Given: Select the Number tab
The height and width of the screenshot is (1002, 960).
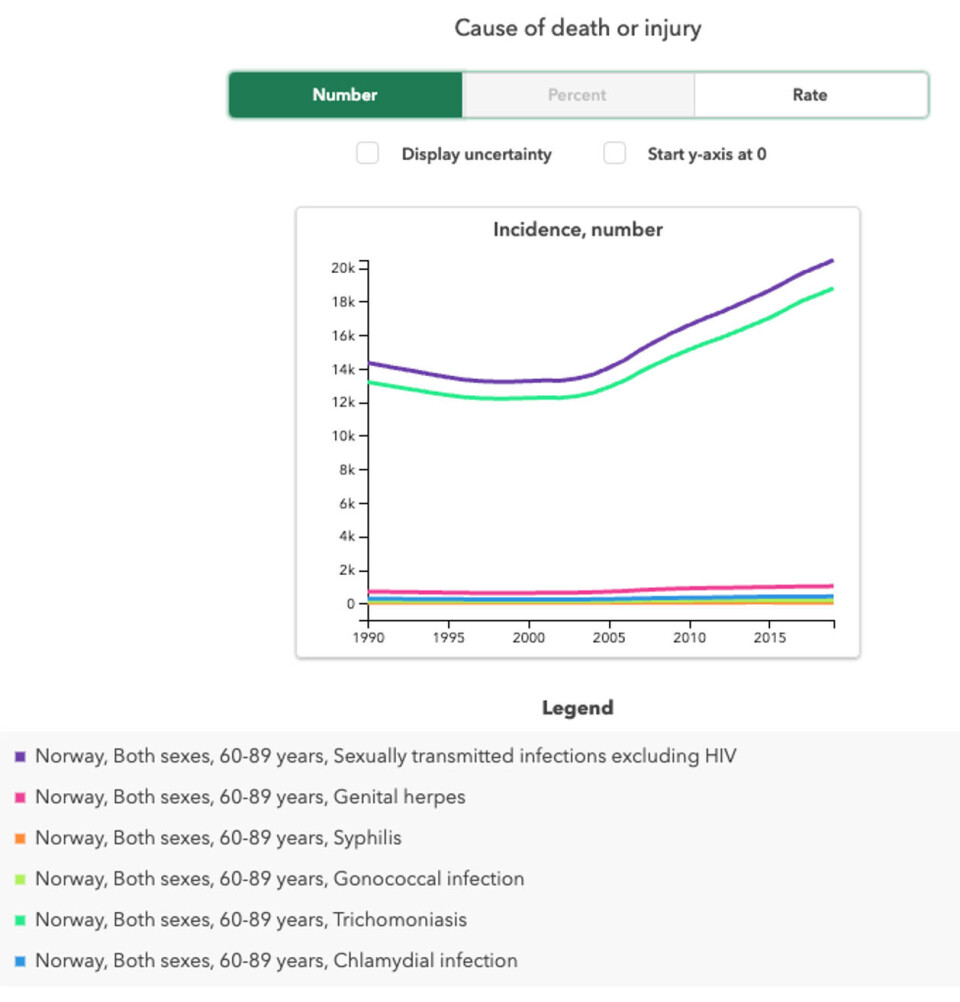Looking at the screenshot, I should pyautogui.click(x=345, y=95).
